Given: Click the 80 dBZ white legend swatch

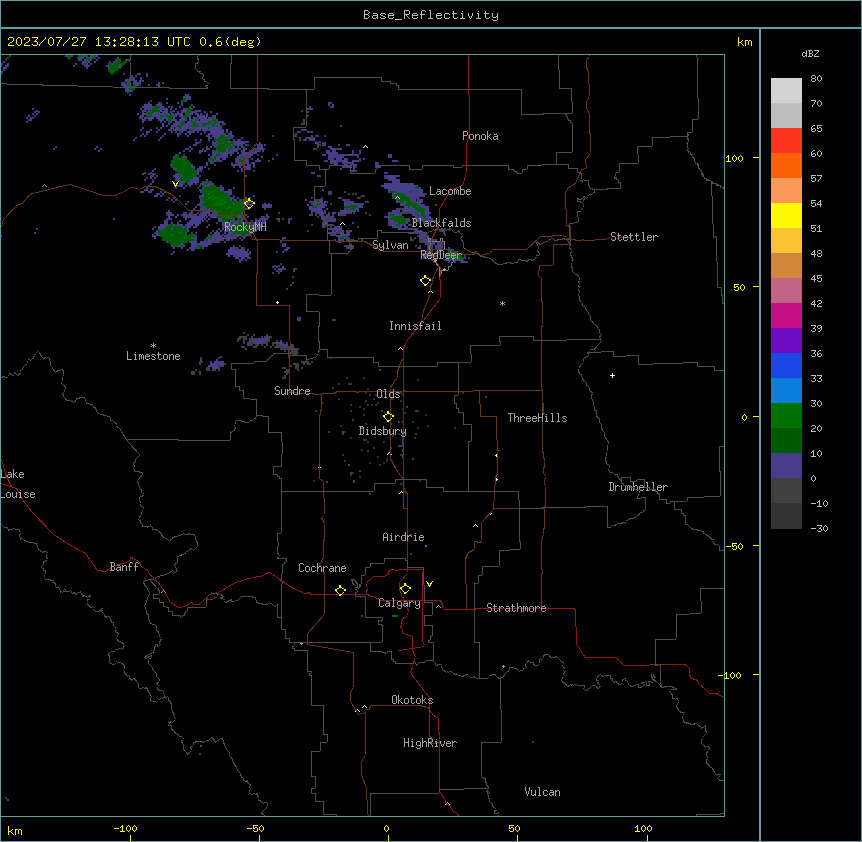Looking at the screenshot, I should coord(786,91).
